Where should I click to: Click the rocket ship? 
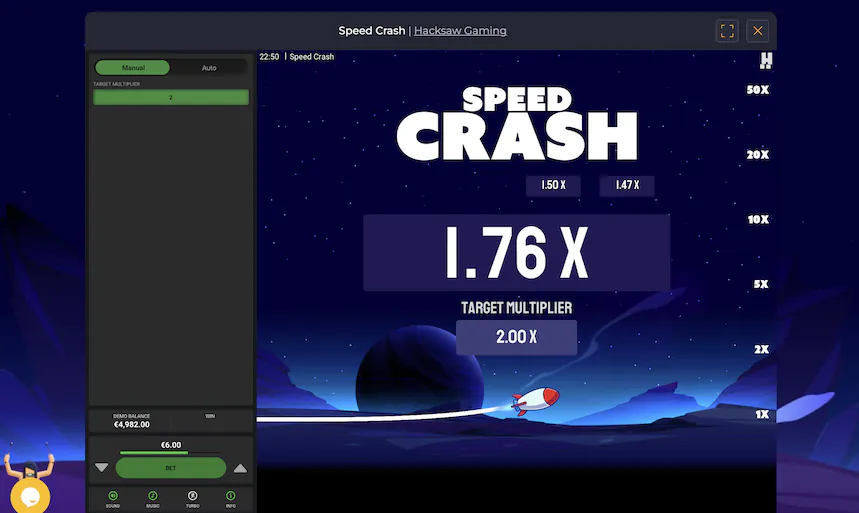click(x=535, y=400)
